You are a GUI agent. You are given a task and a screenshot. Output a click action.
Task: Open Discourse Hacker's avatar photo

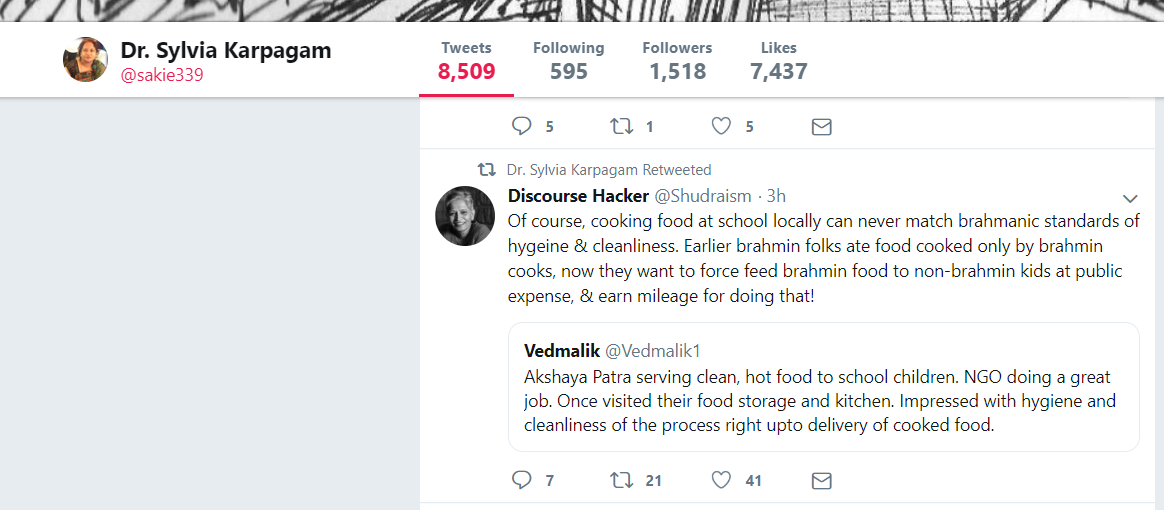pyautogui.click(x=465, y=215)
